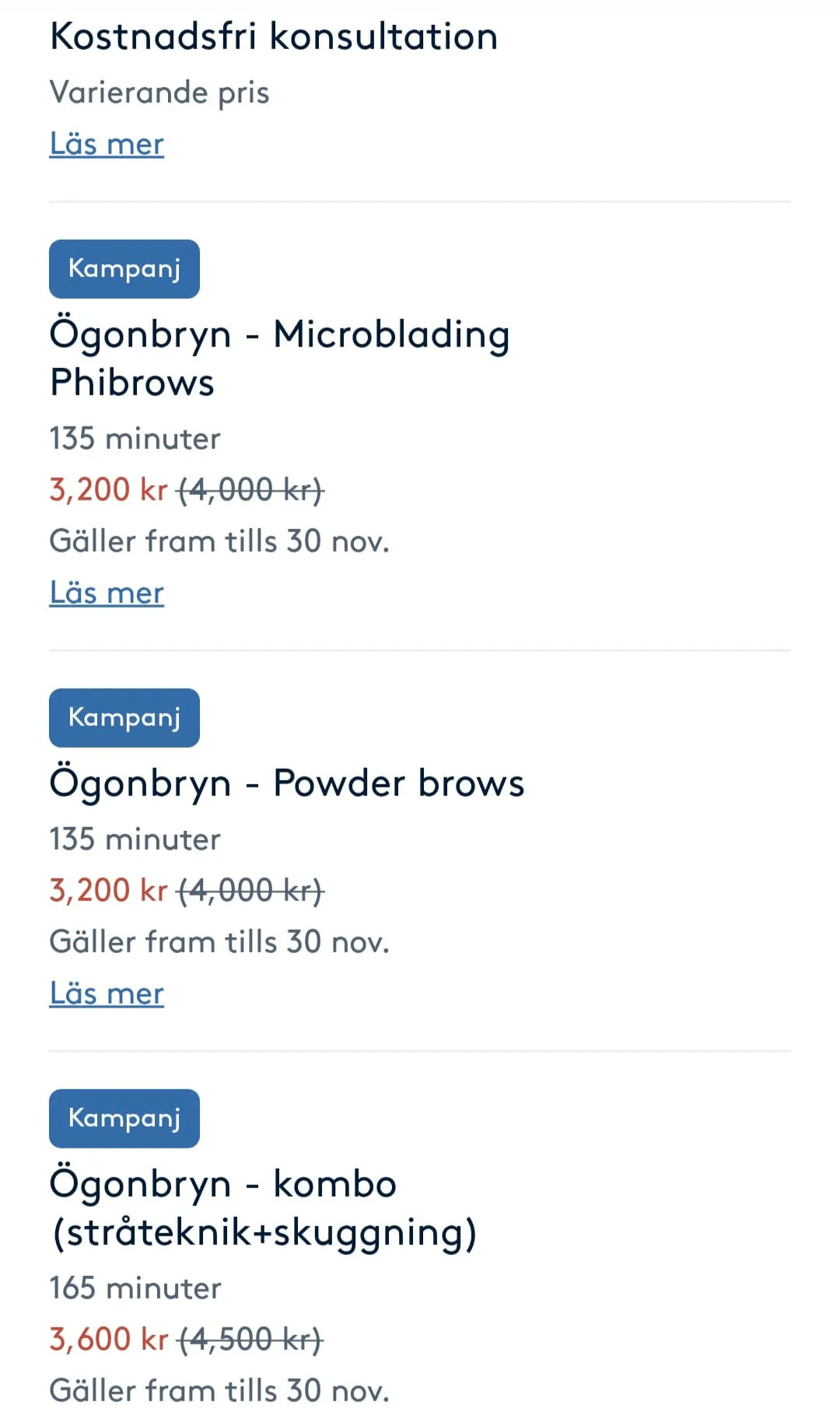Click 135 minuter under Microblading Phibrows
840x1416 pixels.
[135, 439]
